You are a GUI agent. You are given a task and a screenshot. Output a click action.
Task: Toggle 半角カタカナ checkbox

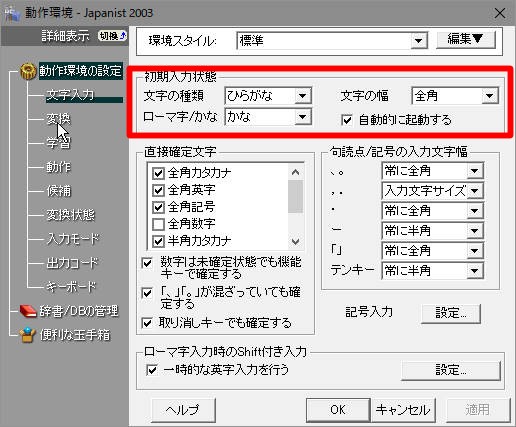(x=158, y=241)
